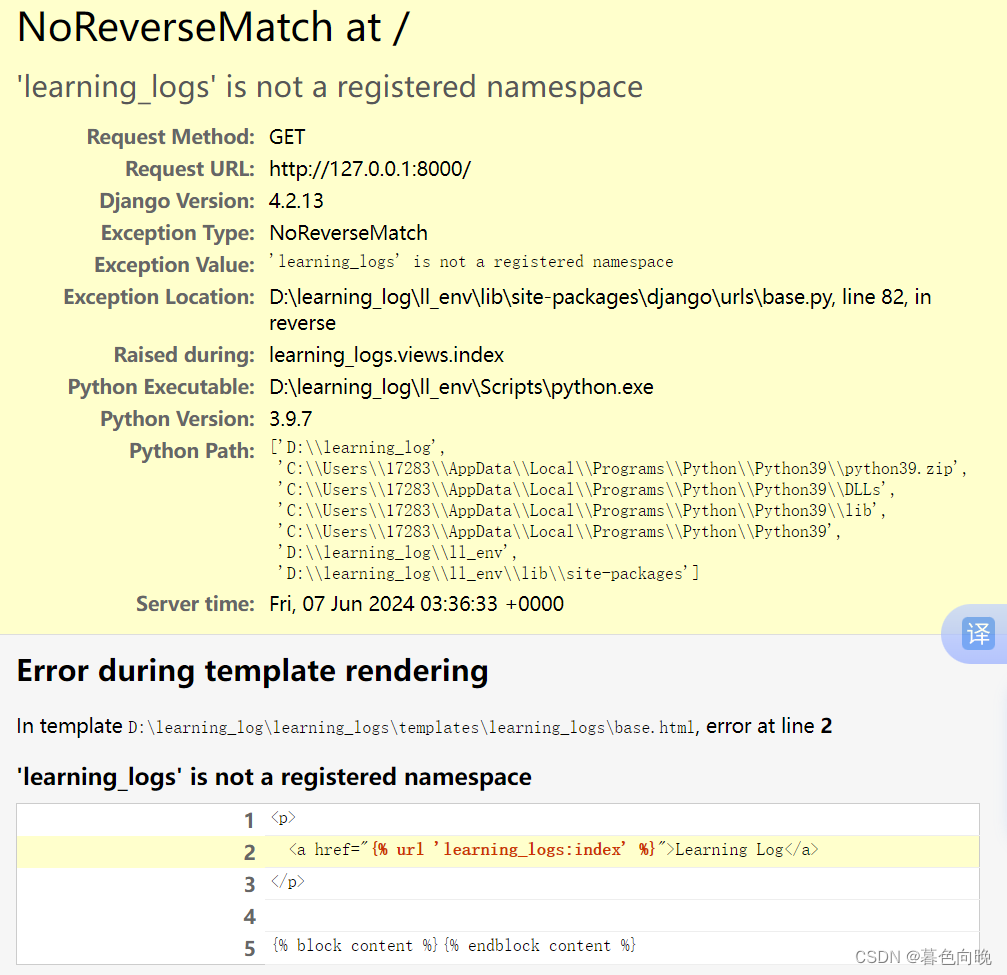
Task: Click the request URL http://127.0.0.1:8000/
Action: 370,168
